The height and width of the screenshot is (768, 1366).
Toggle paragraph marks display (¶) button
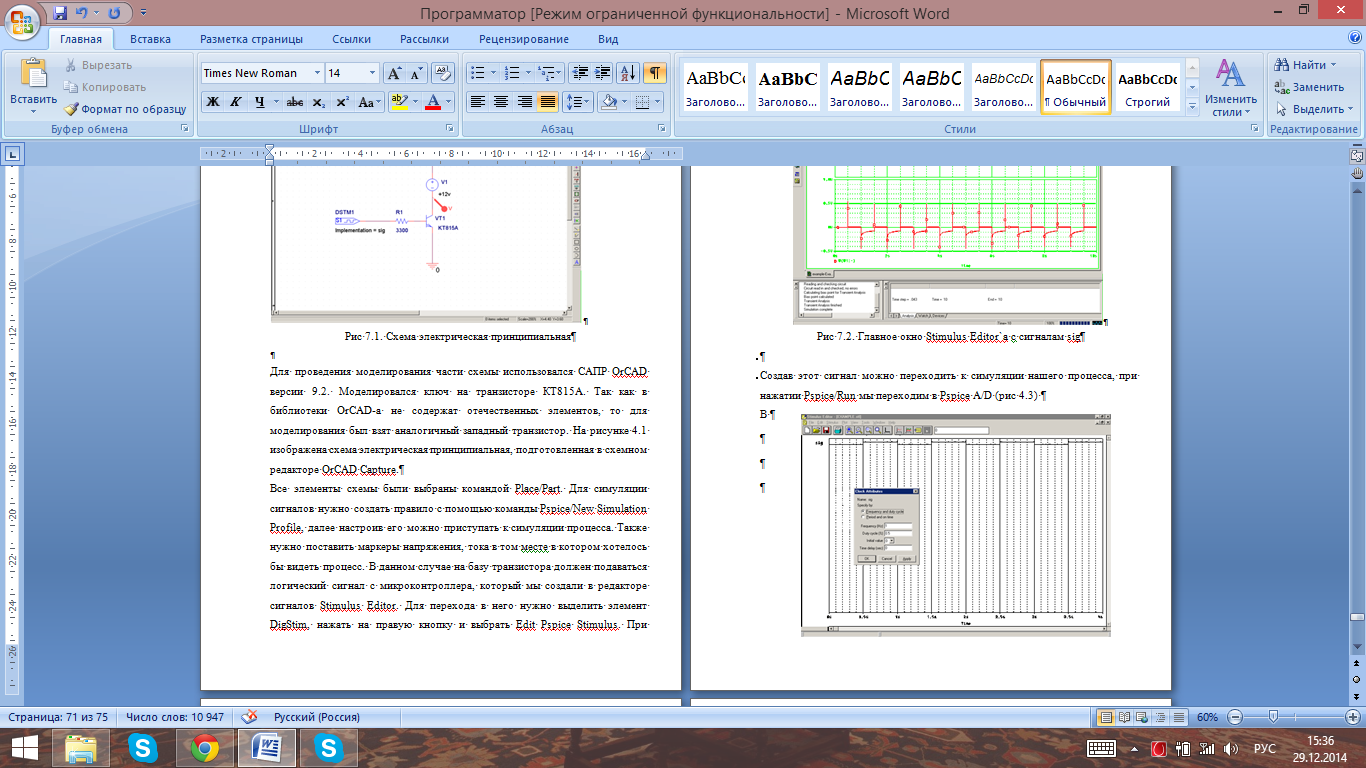coord(655,73)
